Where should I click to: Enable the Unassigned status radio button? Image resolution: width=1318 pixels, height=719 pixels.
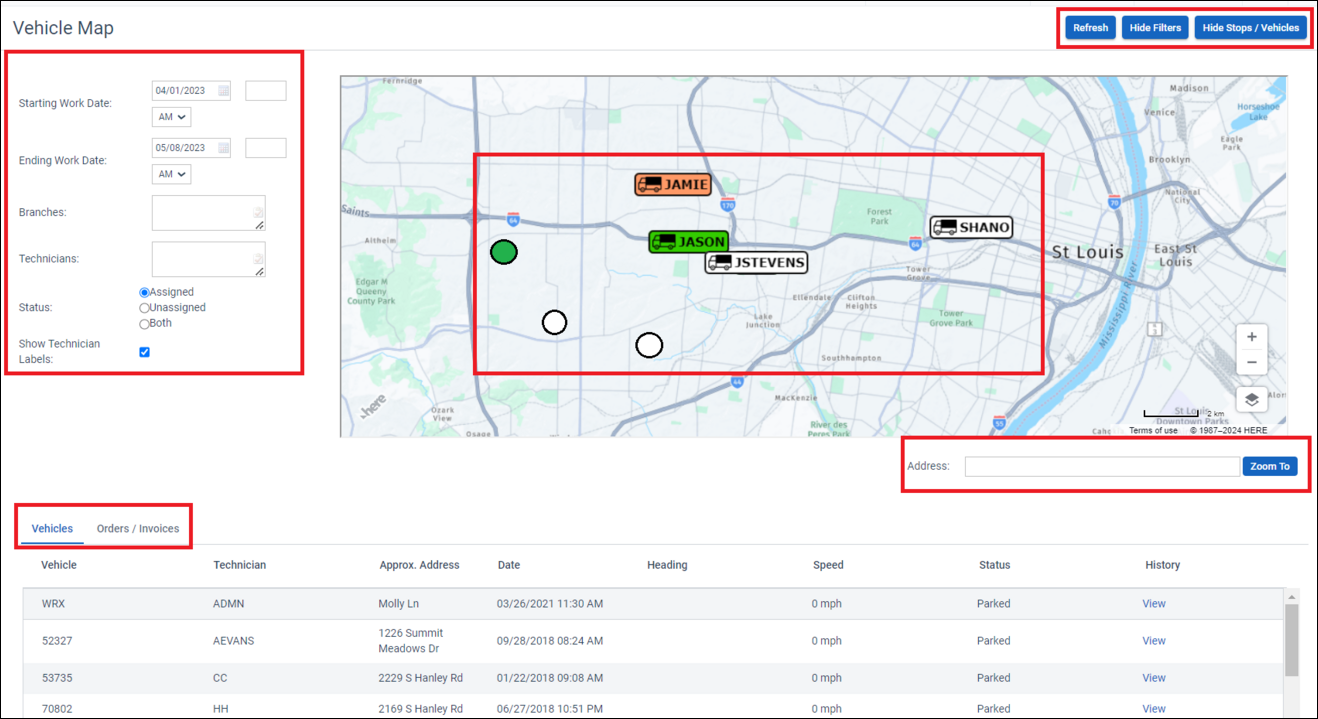(x=143, y=307)
